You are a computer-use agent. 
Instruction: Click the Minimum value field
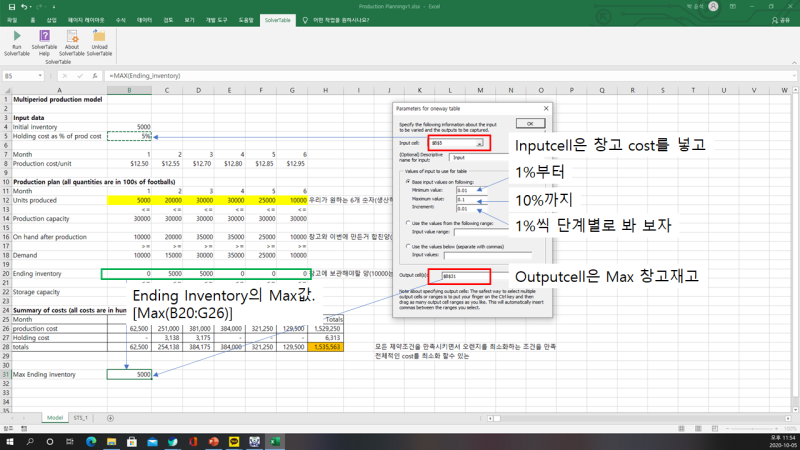click(472, 190)
